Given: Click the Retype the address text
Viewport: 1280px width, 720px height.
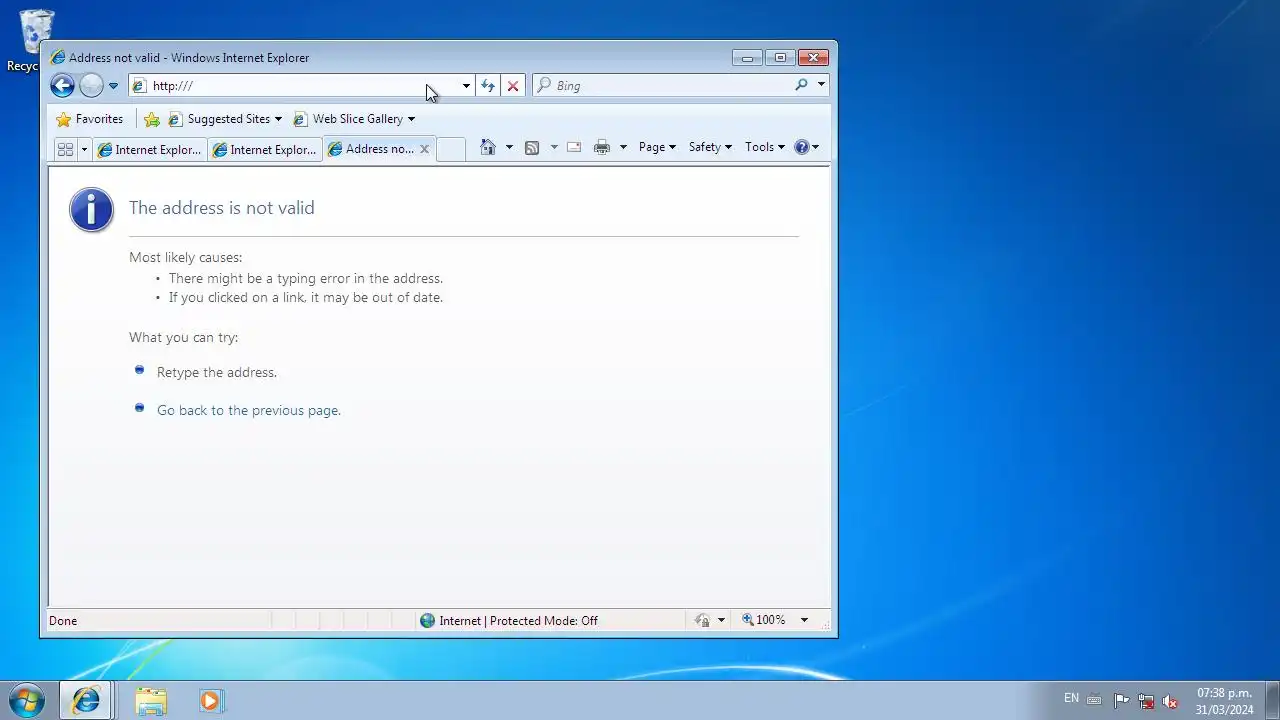Looking at the screenshot, I should point(217,372).
